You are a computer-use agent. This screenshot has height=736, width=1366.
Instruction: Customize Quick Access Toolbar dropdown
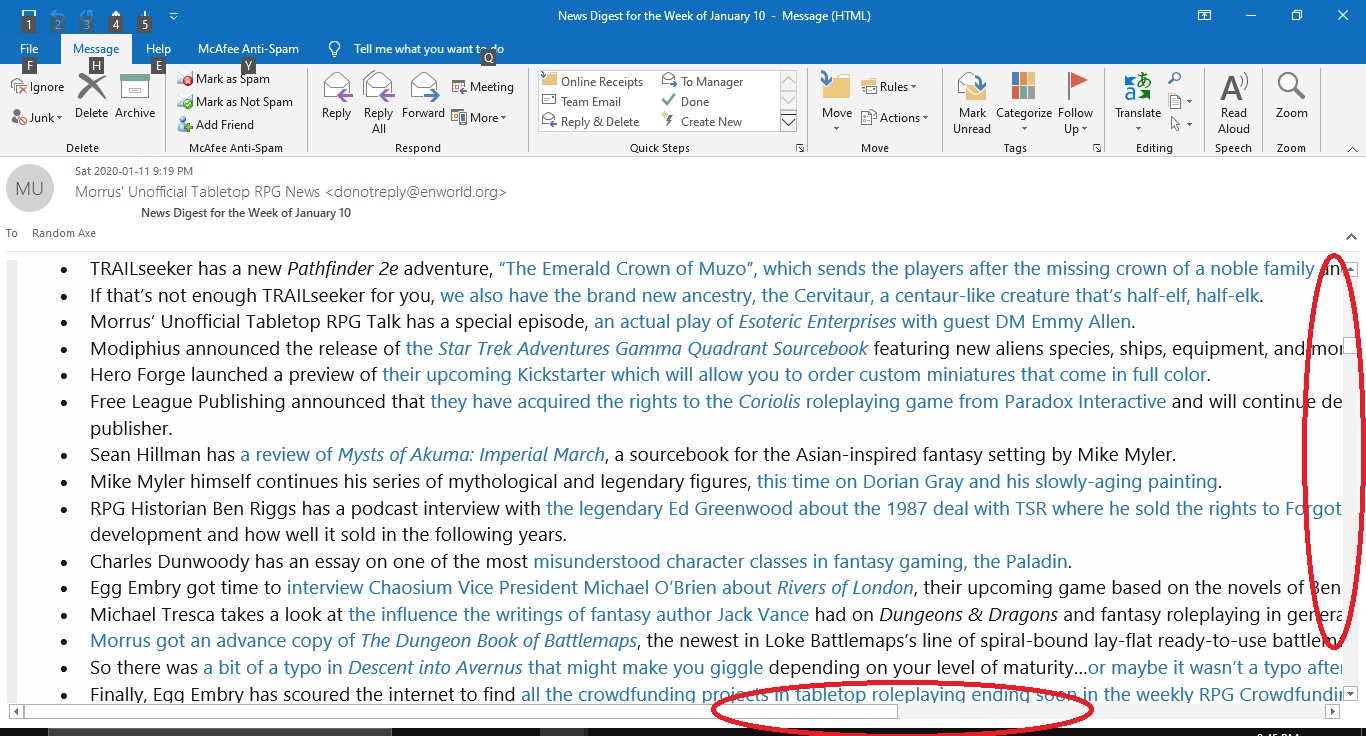[x=174, y=17]
